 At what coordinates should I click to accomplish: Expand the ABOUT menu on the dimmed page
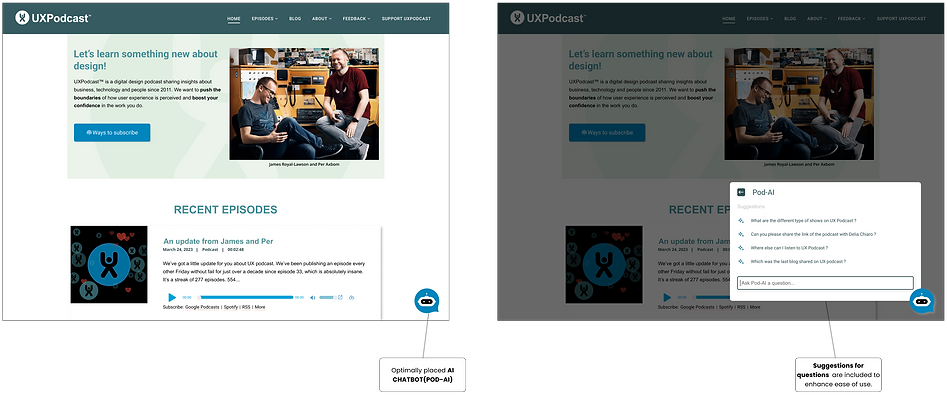[x=817, y=19]
